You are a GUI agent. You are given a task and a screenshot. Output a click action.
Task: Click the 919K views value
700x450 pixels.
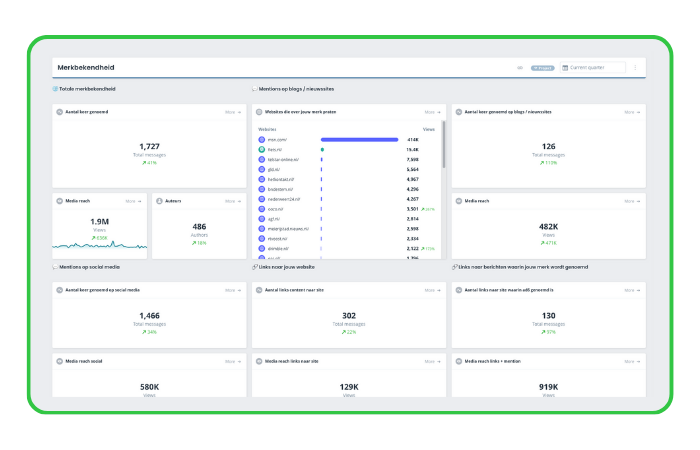click(x=548, y=387)
